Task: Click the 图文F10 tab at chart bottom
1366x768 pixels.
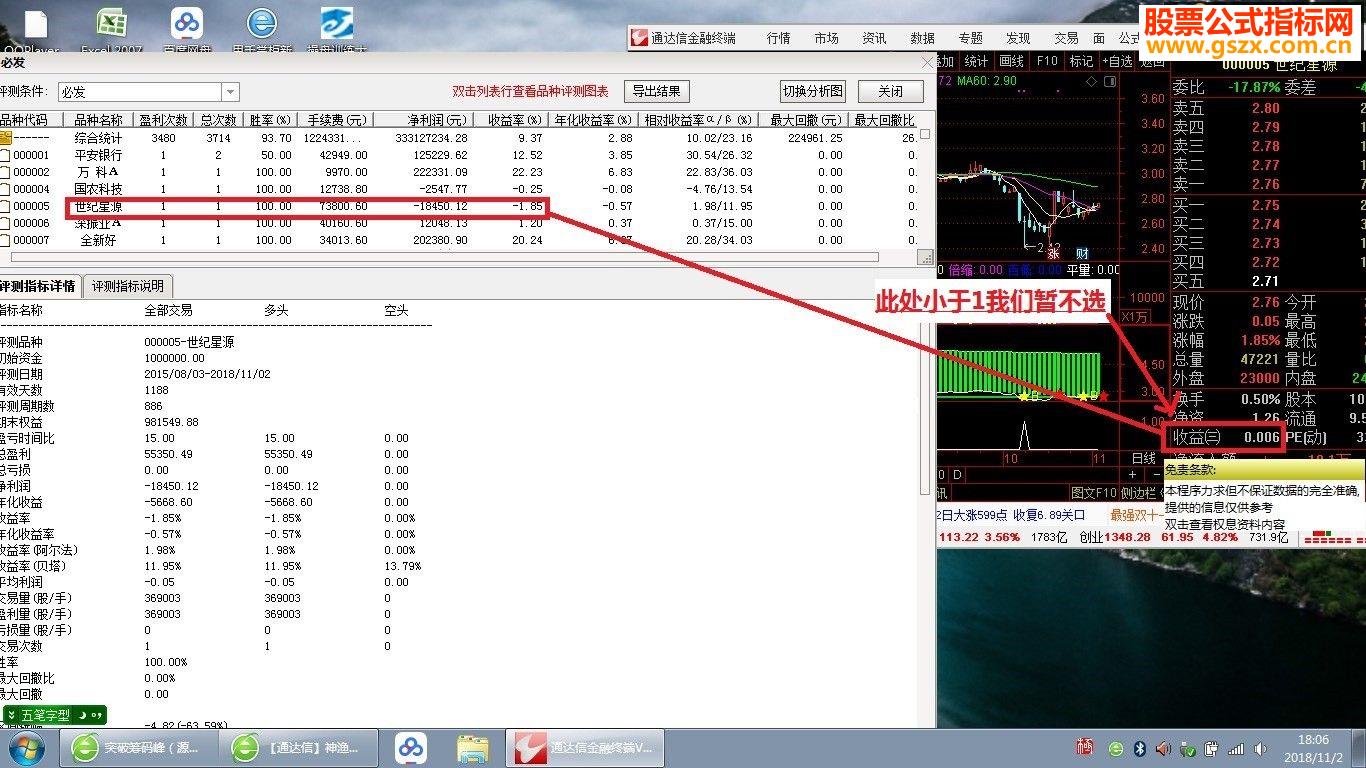Action: (1093, 493)
